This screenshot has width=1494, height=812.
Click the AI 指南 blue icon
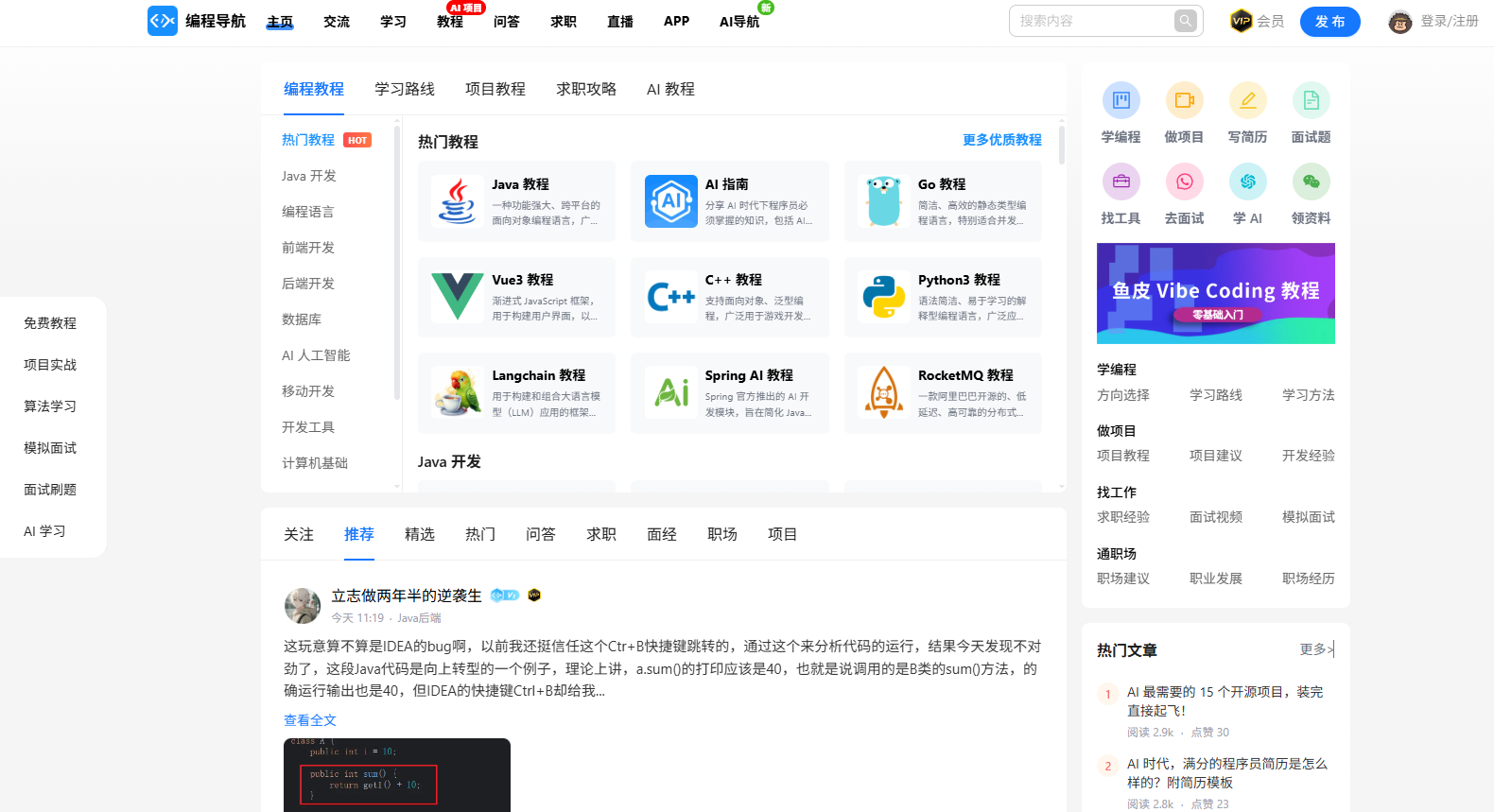pyautogui.click(x=671, y=201)
